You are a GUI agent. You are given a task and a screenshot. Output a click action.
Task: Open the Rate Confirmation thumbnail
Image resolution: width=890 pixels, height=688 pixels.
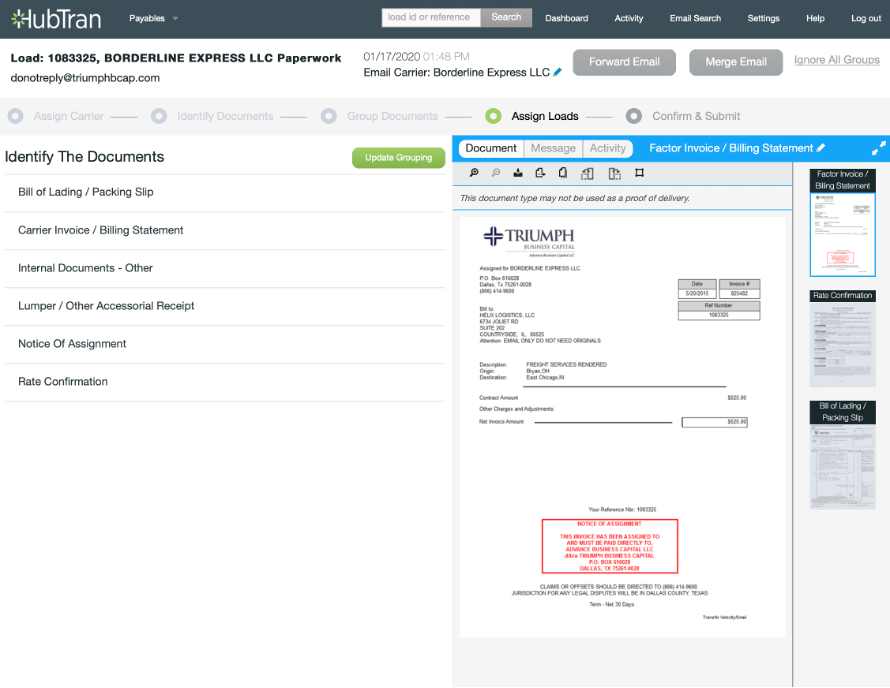(x=842, y=340)
